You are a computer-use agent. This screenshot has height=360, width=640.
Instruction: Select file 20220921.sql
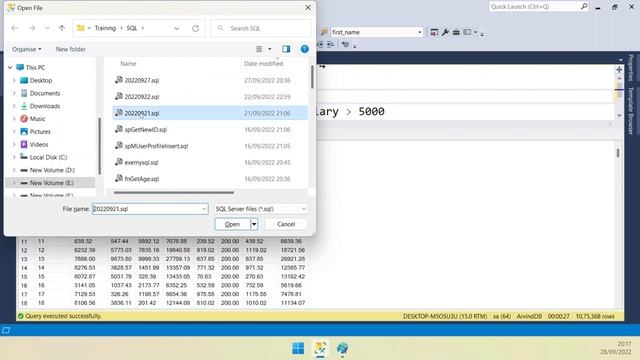pos(210,113)
